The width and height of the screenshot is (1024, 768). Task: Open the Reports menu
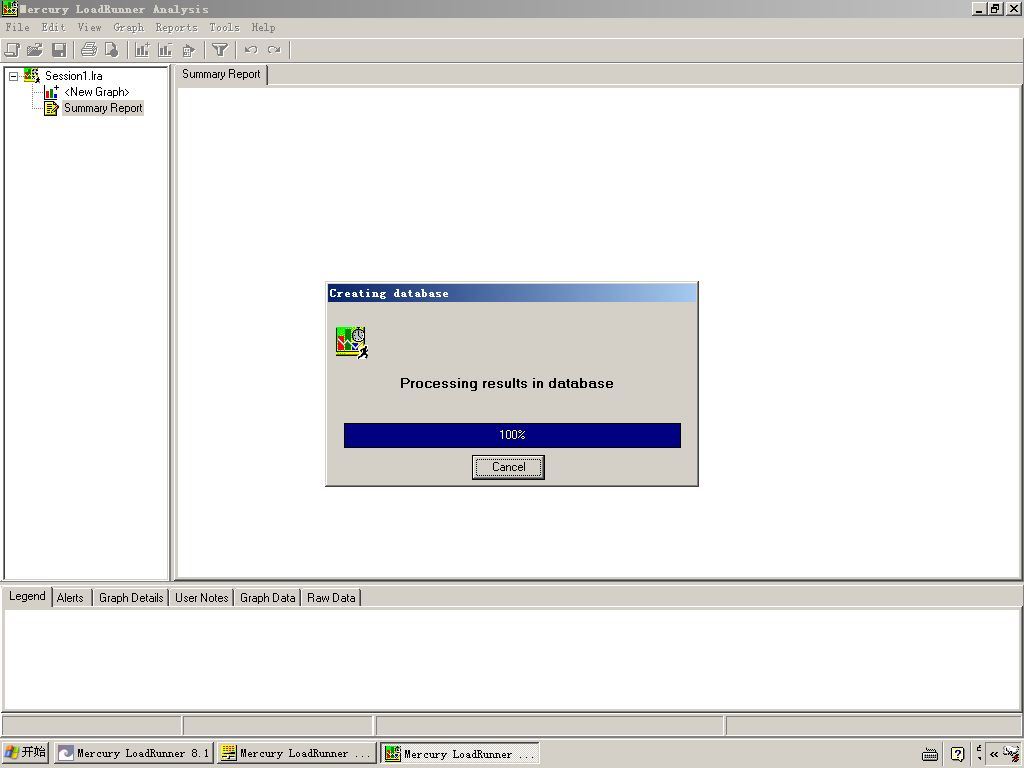pyautogui.click(x=176, y=27)
